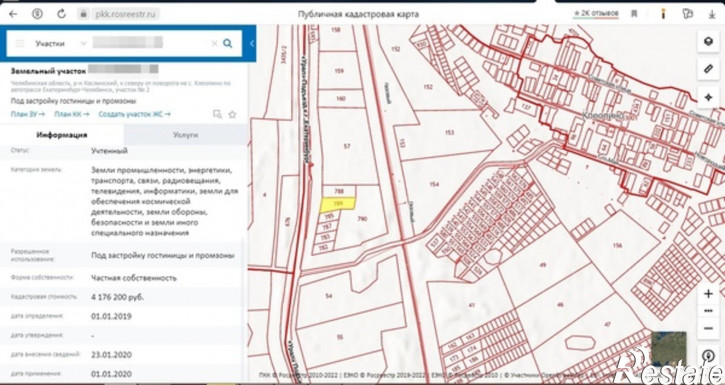725x385 pixels.
Task: Click parcel 790 on the map
Action: click(x=362, y=219)
